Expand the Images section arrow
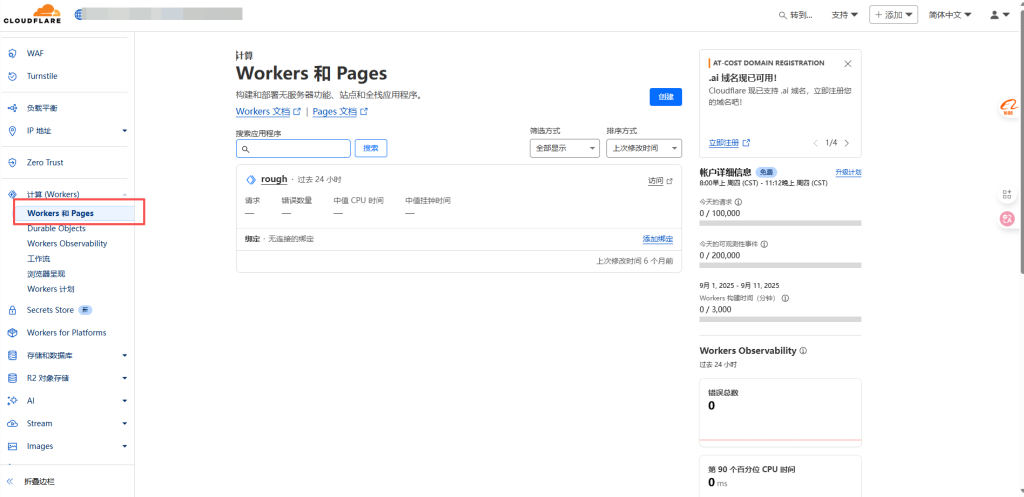This screenshot has height=497, width=1024. click(125, 447)
